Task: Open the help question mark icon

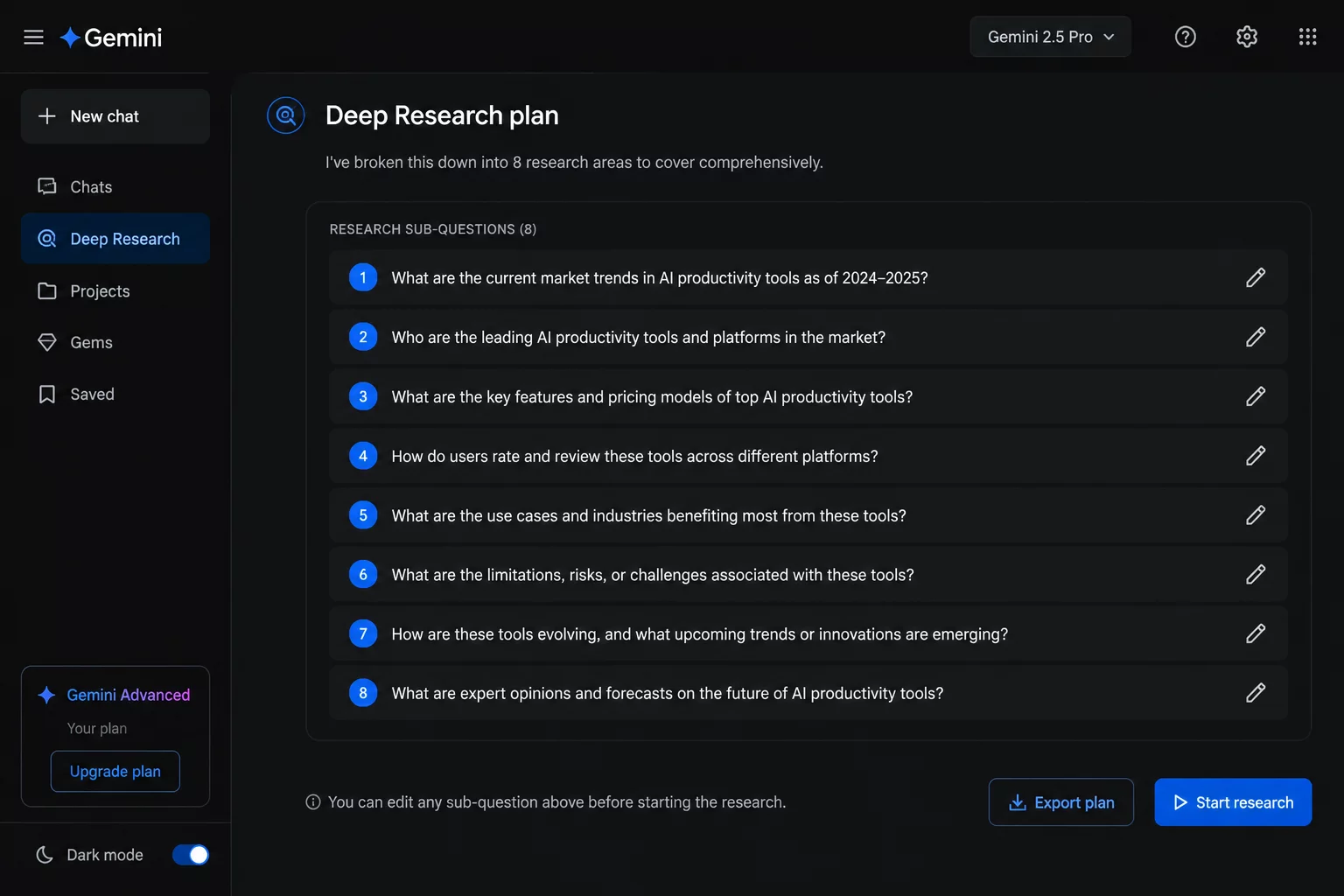Action: coord(1185,37)
